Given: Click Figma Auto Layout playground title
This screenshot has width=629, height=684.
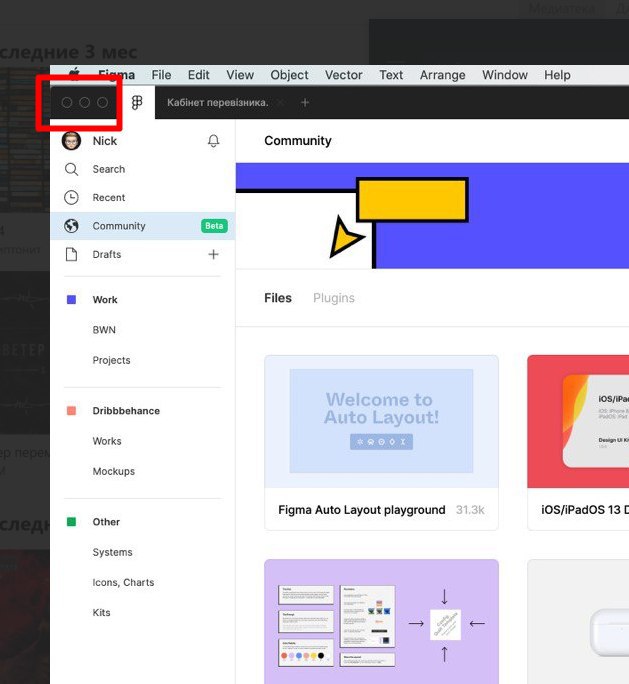Looking at the screenshot, I should pyautogui.click(x=362, y=510).
